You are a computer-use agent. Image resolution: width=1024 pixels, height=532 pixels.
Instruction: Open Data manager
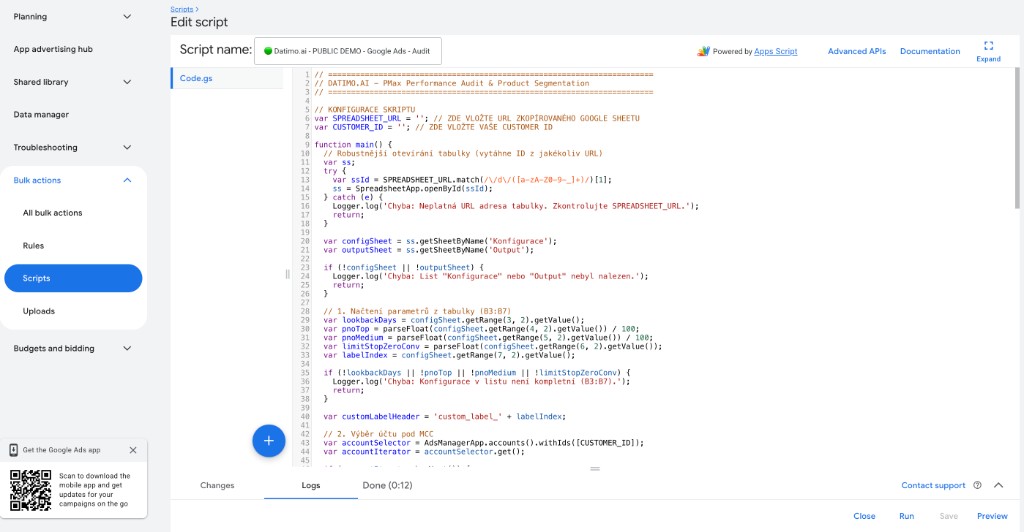pos(41,114)
